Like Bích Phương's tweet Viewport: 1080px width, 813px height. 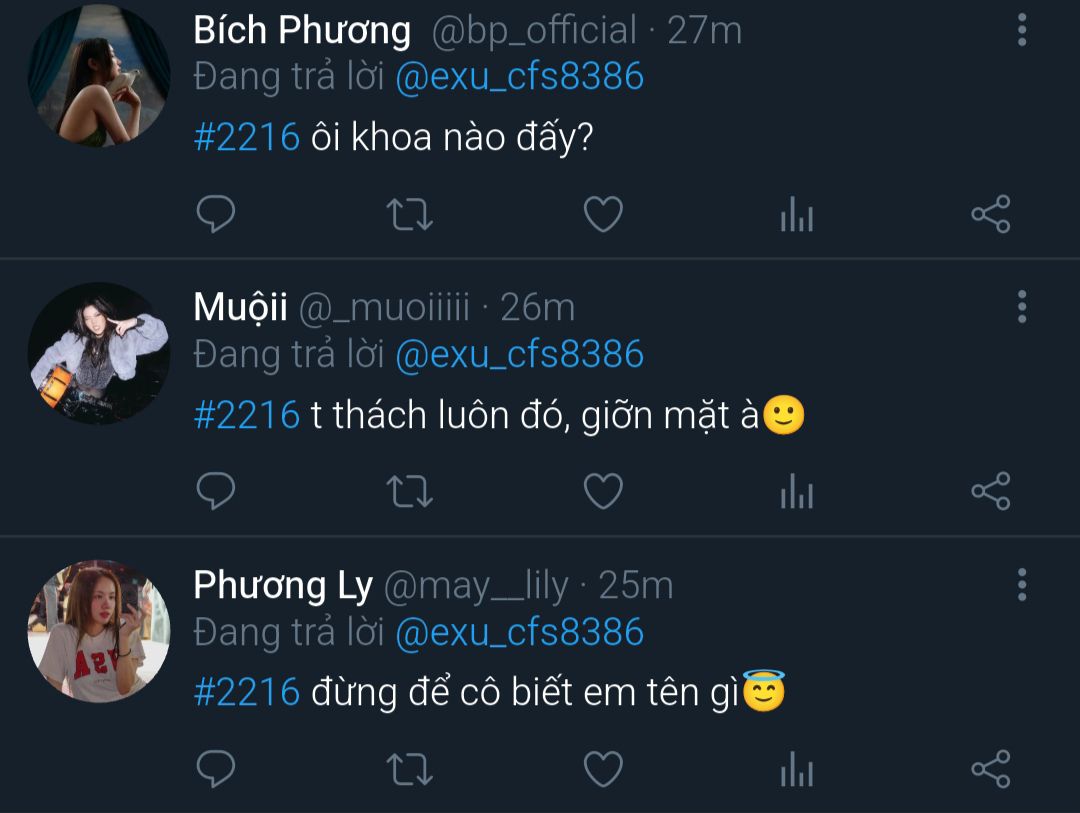coord(603,214)
